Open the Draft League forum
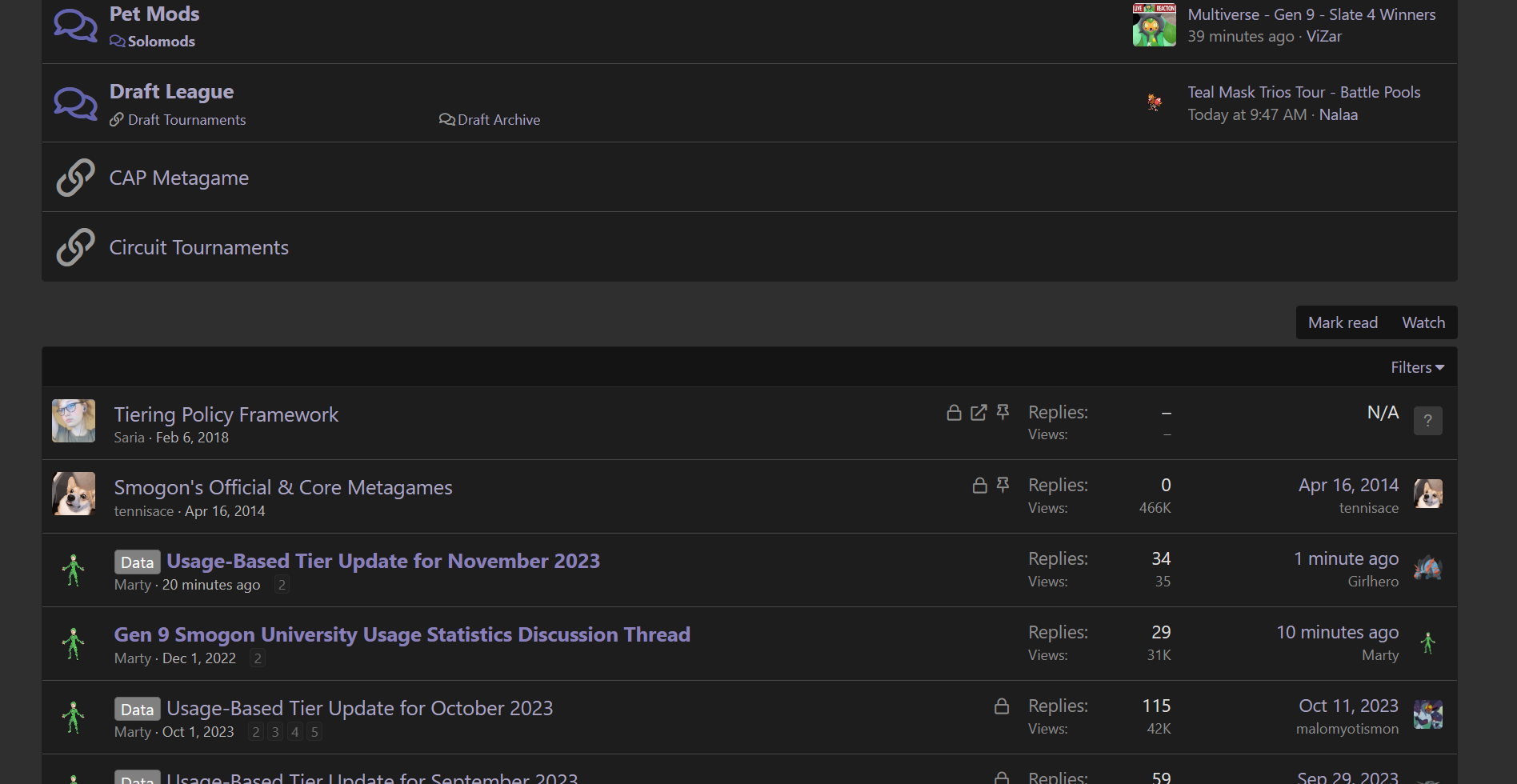 coord(171,91)
